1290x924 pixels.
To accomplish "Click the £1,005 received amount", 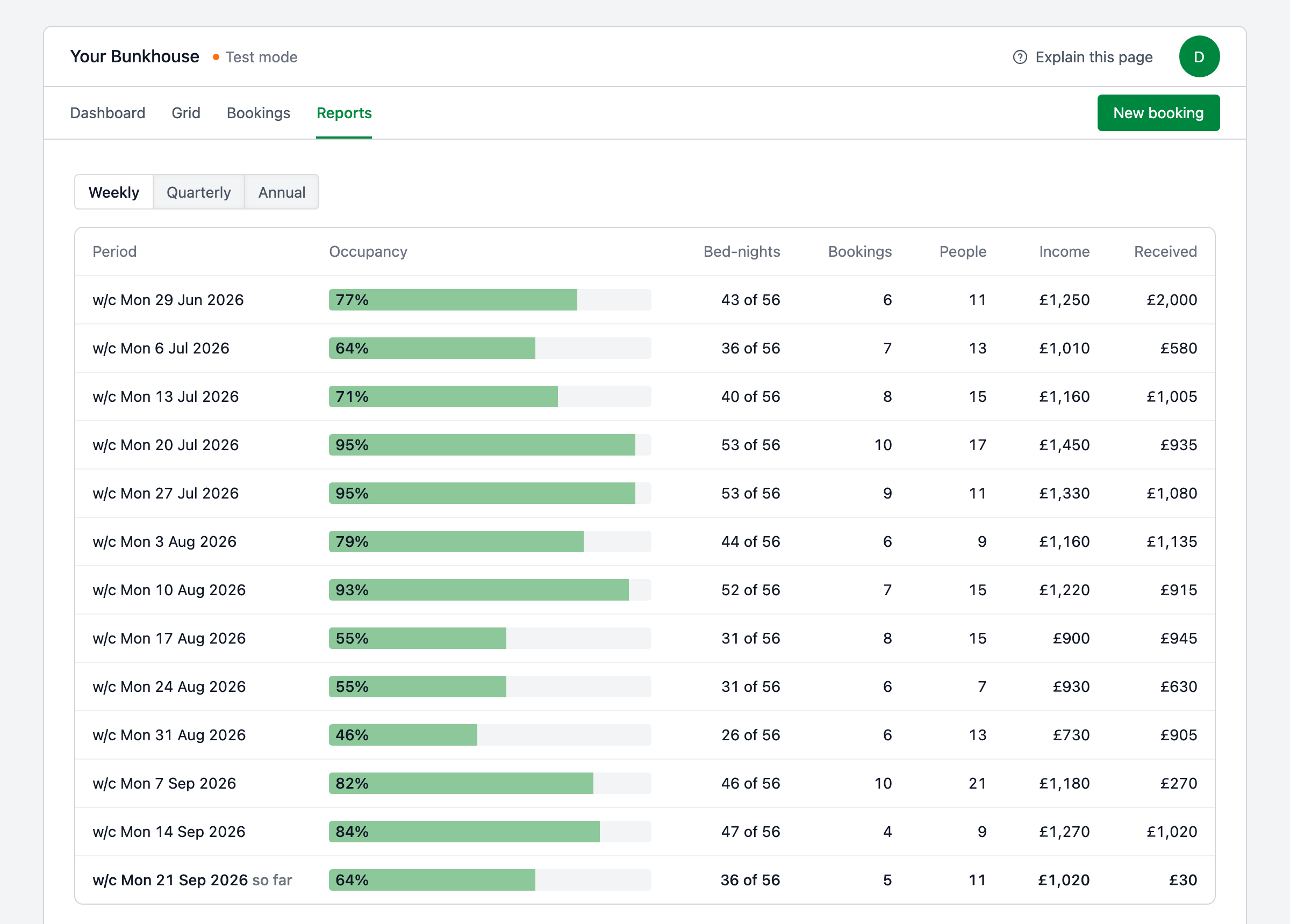I will [x=1172, y=396].
